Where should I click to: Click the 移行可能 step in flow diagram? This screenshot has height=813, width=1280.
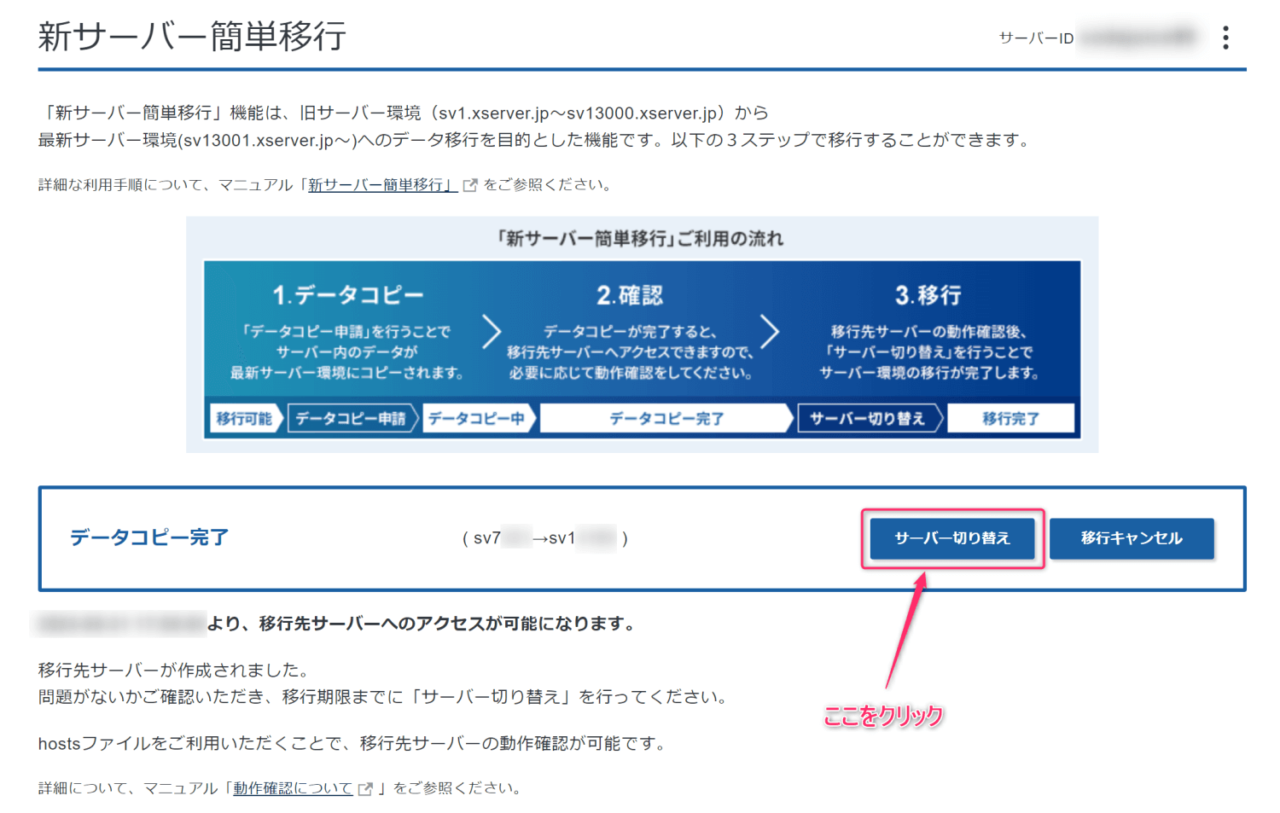[x=244, y=419]
